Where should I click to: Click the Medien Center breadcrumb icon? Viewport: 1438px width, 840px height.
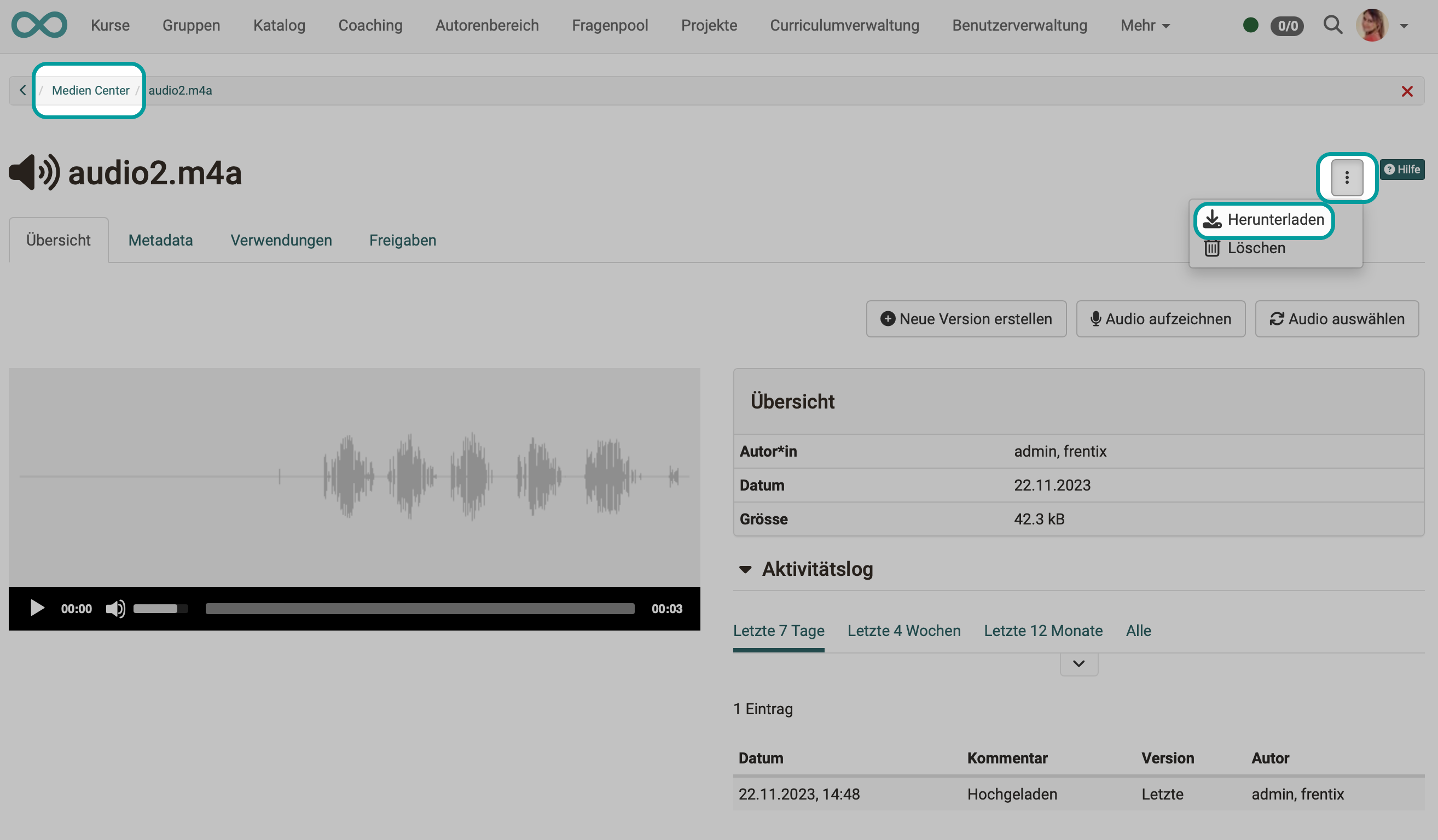90,90
